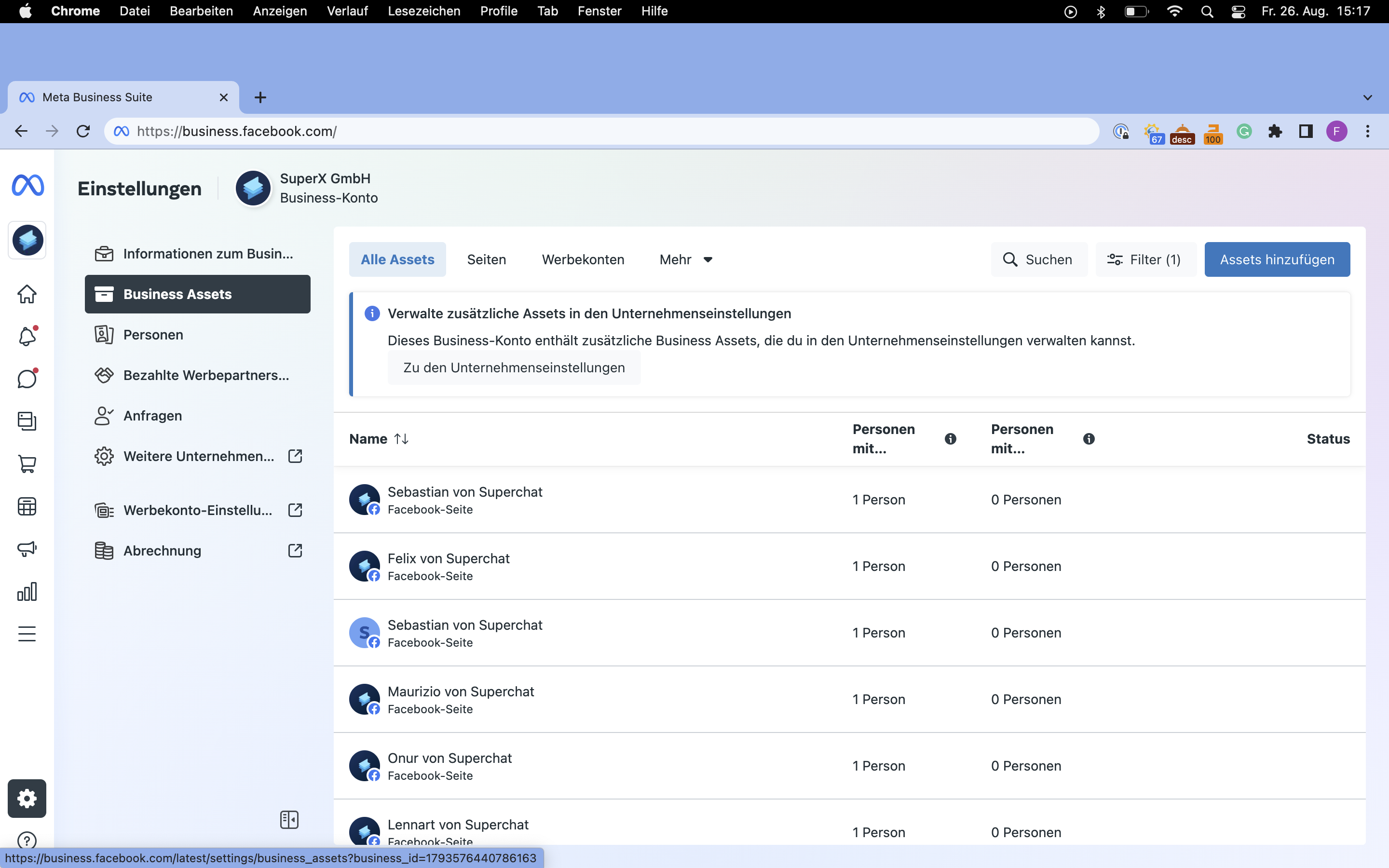
Task: Open external link icon beside Werbekonto-Einstellungen
Action: pyautogui.click(x=295, y=510)
